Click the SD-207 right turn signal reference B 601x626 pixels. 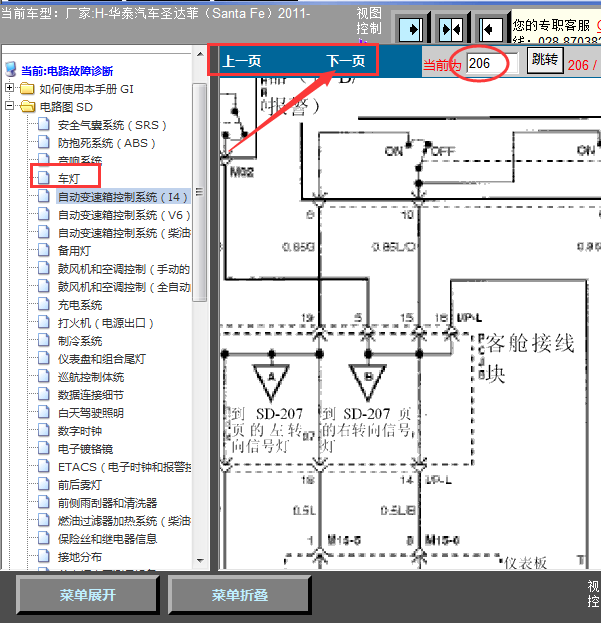pyautogui.click(x=368, y=382)
